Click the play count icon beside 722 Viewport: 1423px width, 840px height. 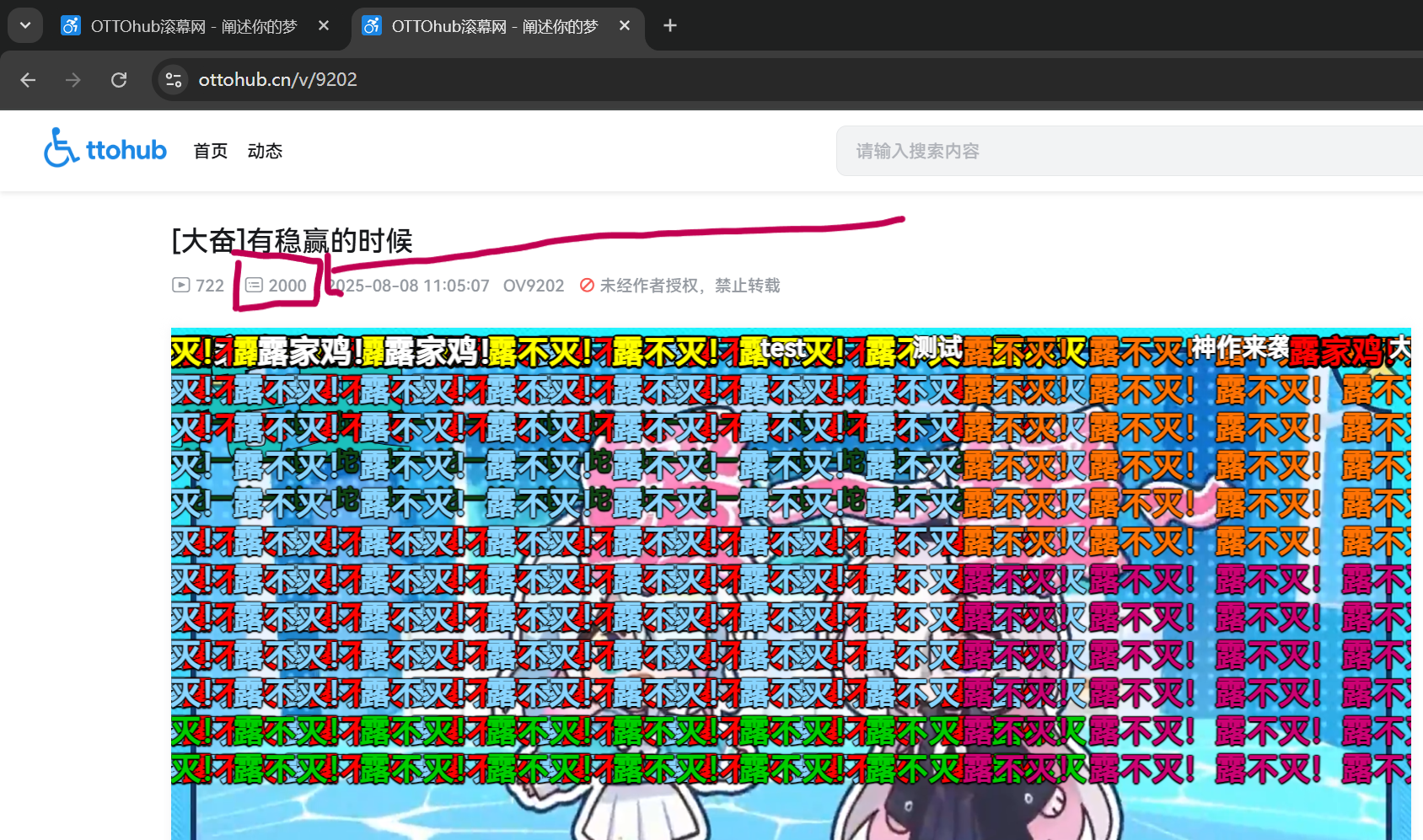click(x=180, y=285)
